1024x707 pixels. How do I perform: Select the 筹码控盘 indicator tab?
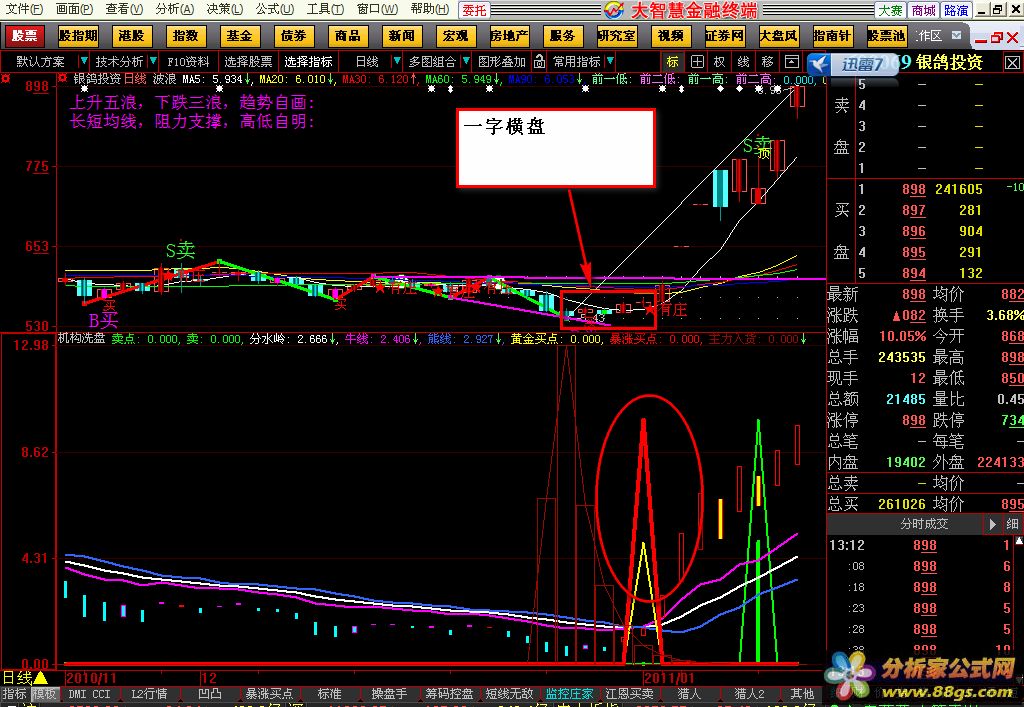point(449,693)
